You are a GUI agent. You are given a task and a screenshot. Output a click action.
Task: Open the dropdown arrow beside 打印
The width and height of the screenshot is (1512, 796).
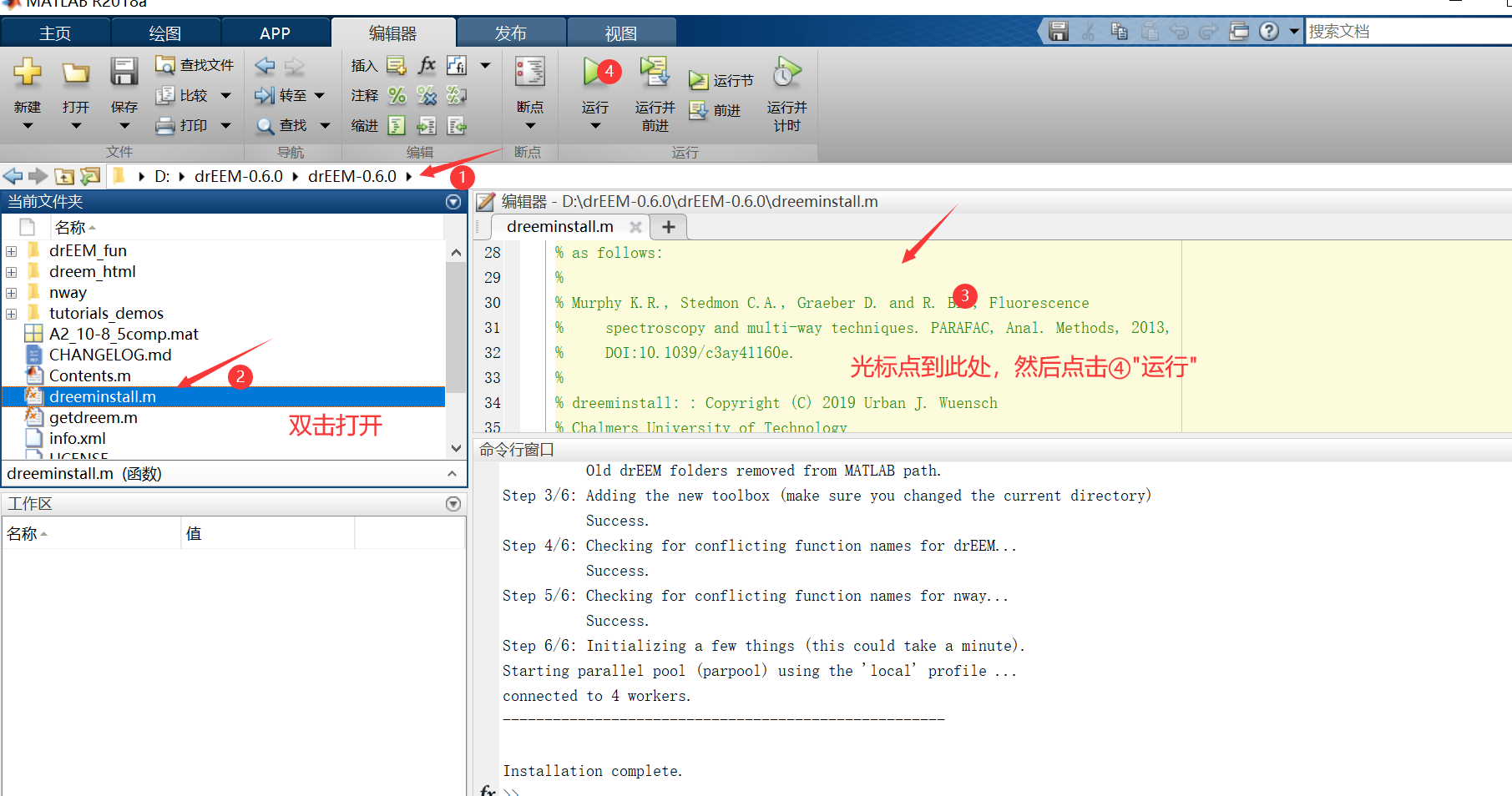tap(225, 126)
